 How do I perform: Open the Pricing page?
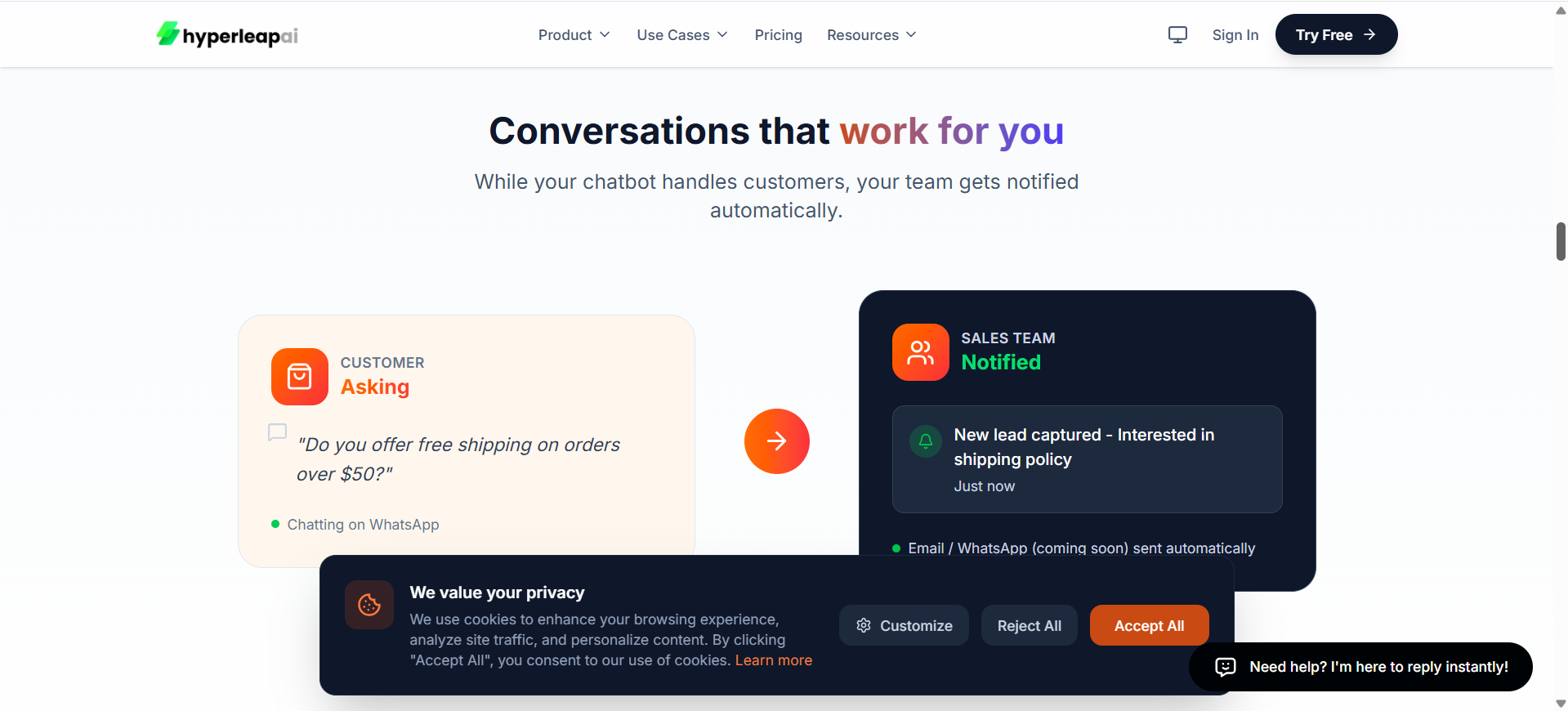tap(779, 35)
